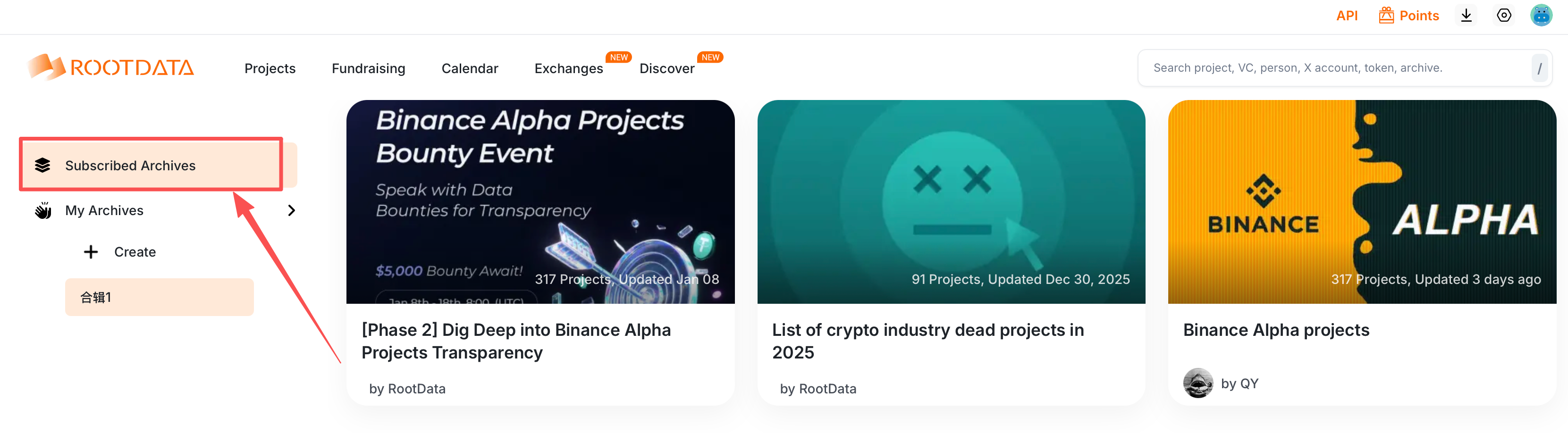The width and height of the screenshot is (1568, 433).
Task: Open List of crypto industry dead projects title
Action: 927,341
